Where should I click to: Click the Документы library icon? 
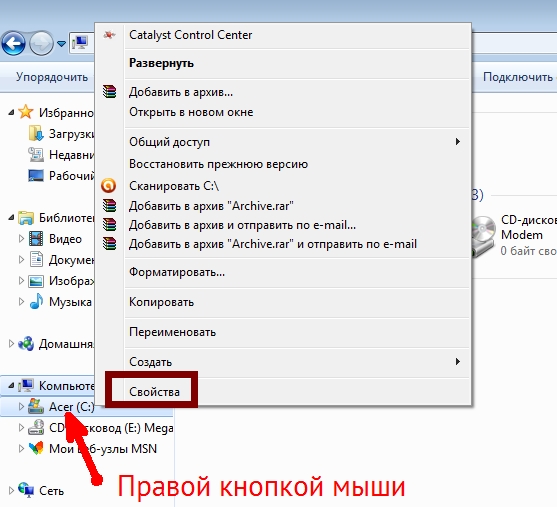36,259
